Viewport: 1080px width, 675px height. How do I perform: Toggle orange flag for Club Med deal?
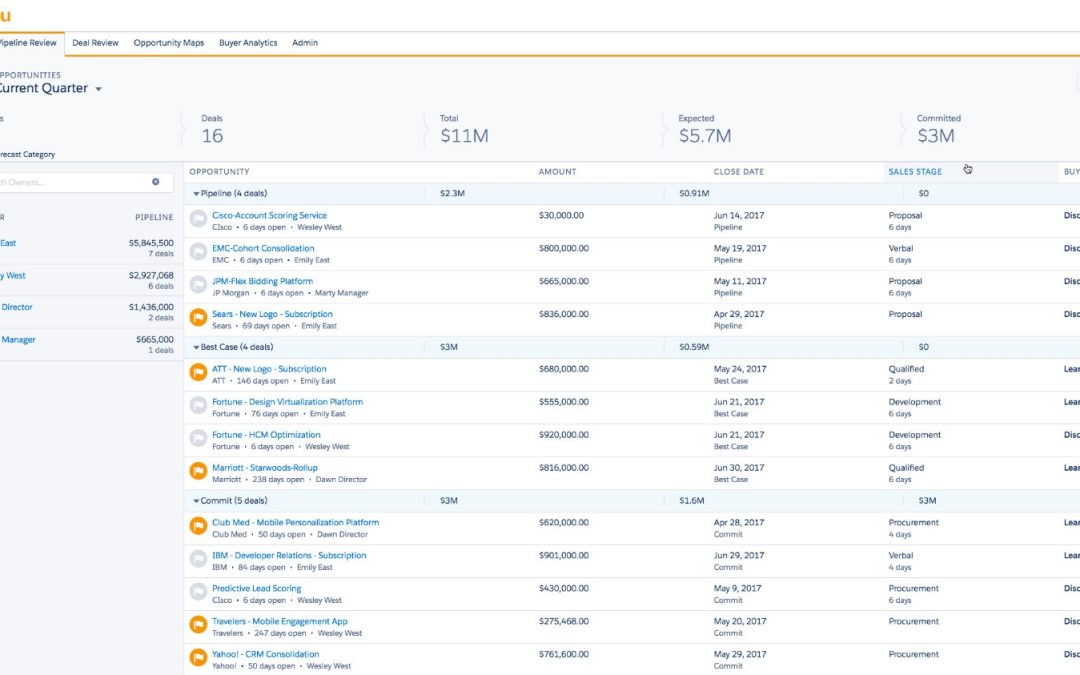click(198, 526)
